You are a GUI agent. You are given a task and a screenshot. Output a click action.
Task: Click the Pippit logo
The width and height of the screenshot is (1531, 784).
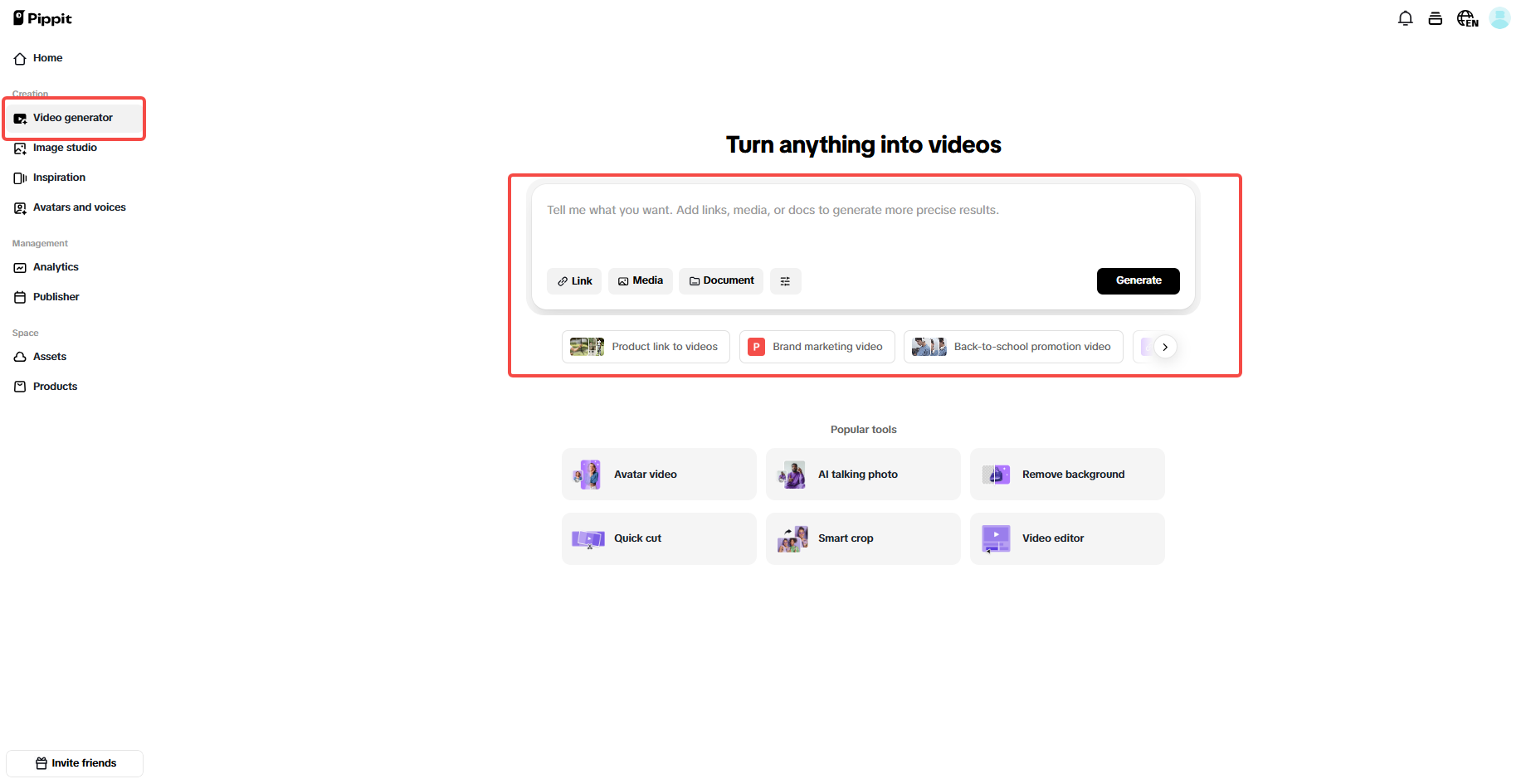pyautogui.click(x=42, y=18)
